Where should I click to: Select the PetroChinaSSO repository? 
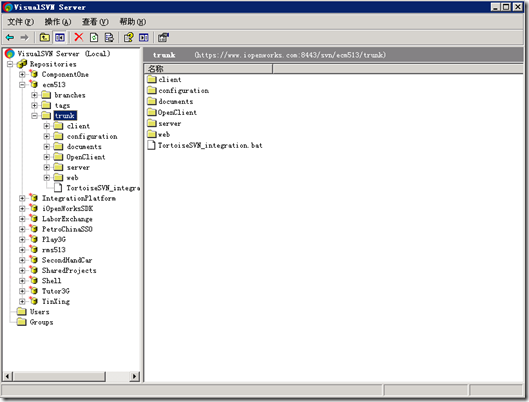tap(67, 229)
